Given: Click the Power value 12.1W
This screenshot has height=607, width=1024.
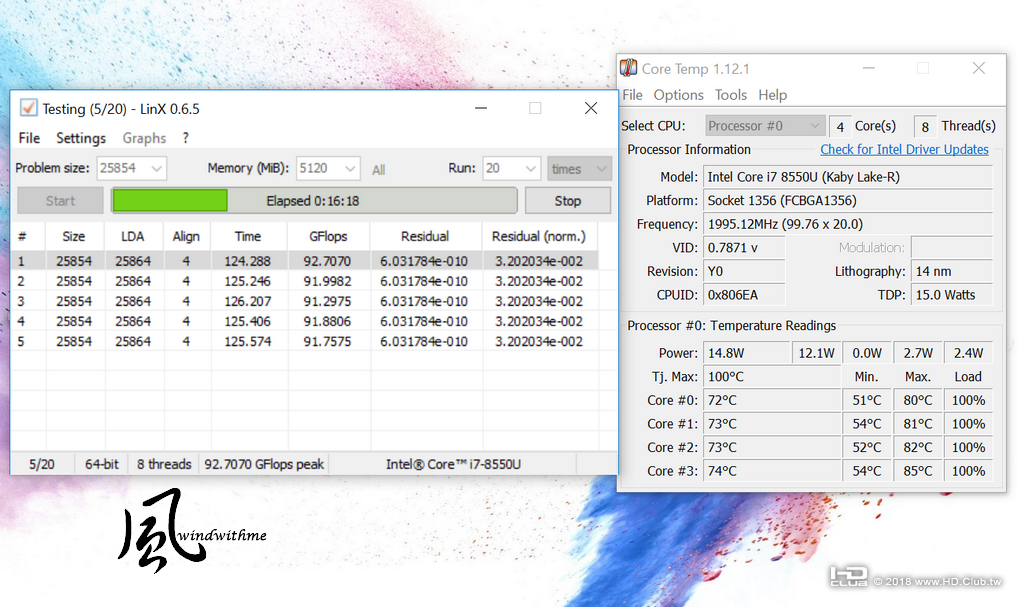Looking at the screenshot, I should coord(816,353).
